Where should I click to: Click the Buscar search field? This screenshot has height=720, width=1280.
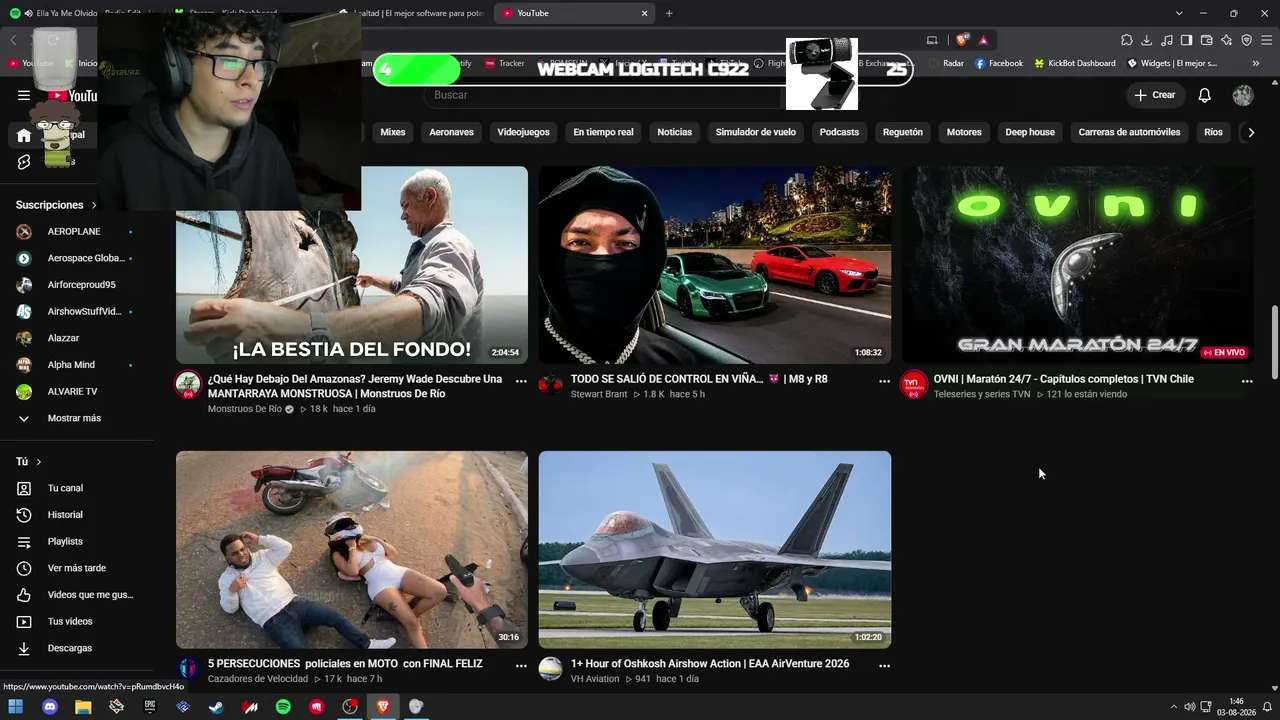603,95
